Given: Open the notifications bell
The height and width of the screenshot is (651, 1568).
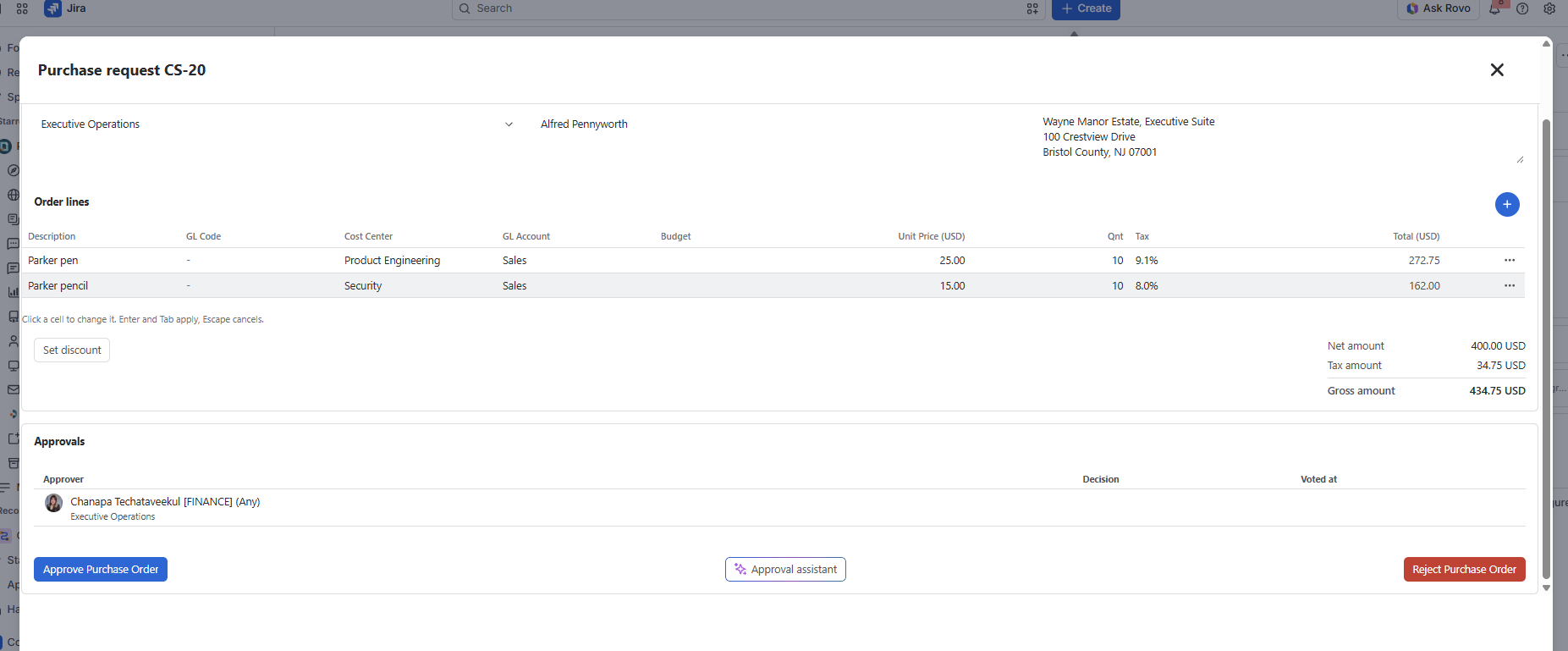Looking at the screenshot, I should [x=1495, y=8].
